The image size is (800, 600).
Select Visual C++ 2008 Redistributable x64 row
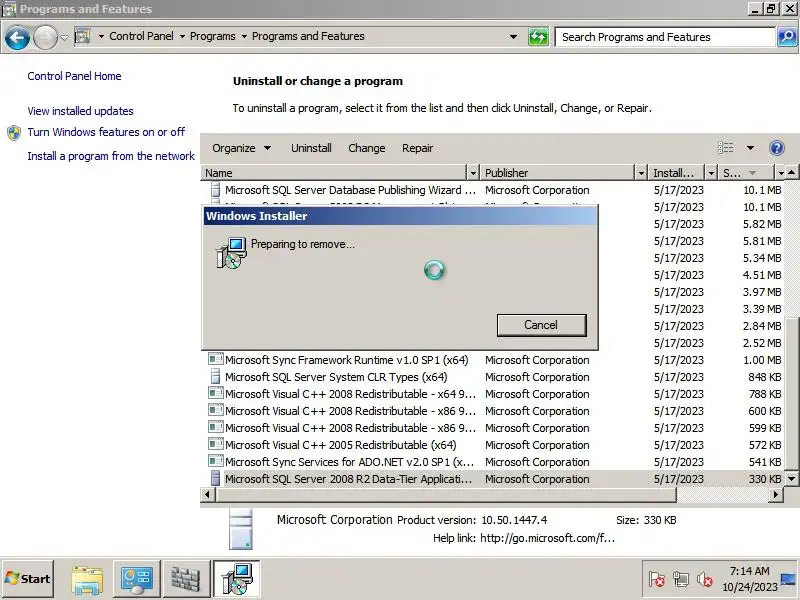[493, 394]
